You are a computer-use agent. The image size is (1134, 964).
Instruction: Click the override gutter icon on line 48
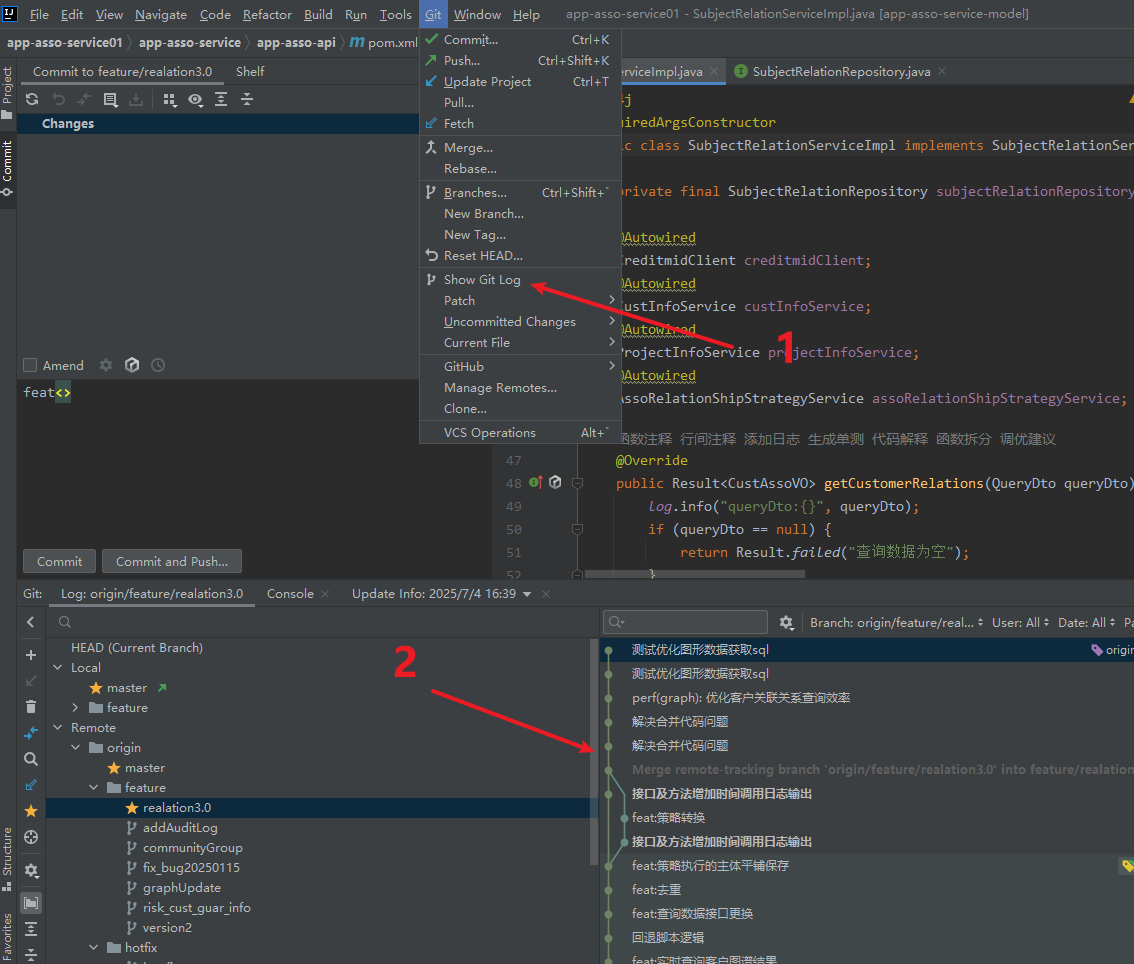536,482
